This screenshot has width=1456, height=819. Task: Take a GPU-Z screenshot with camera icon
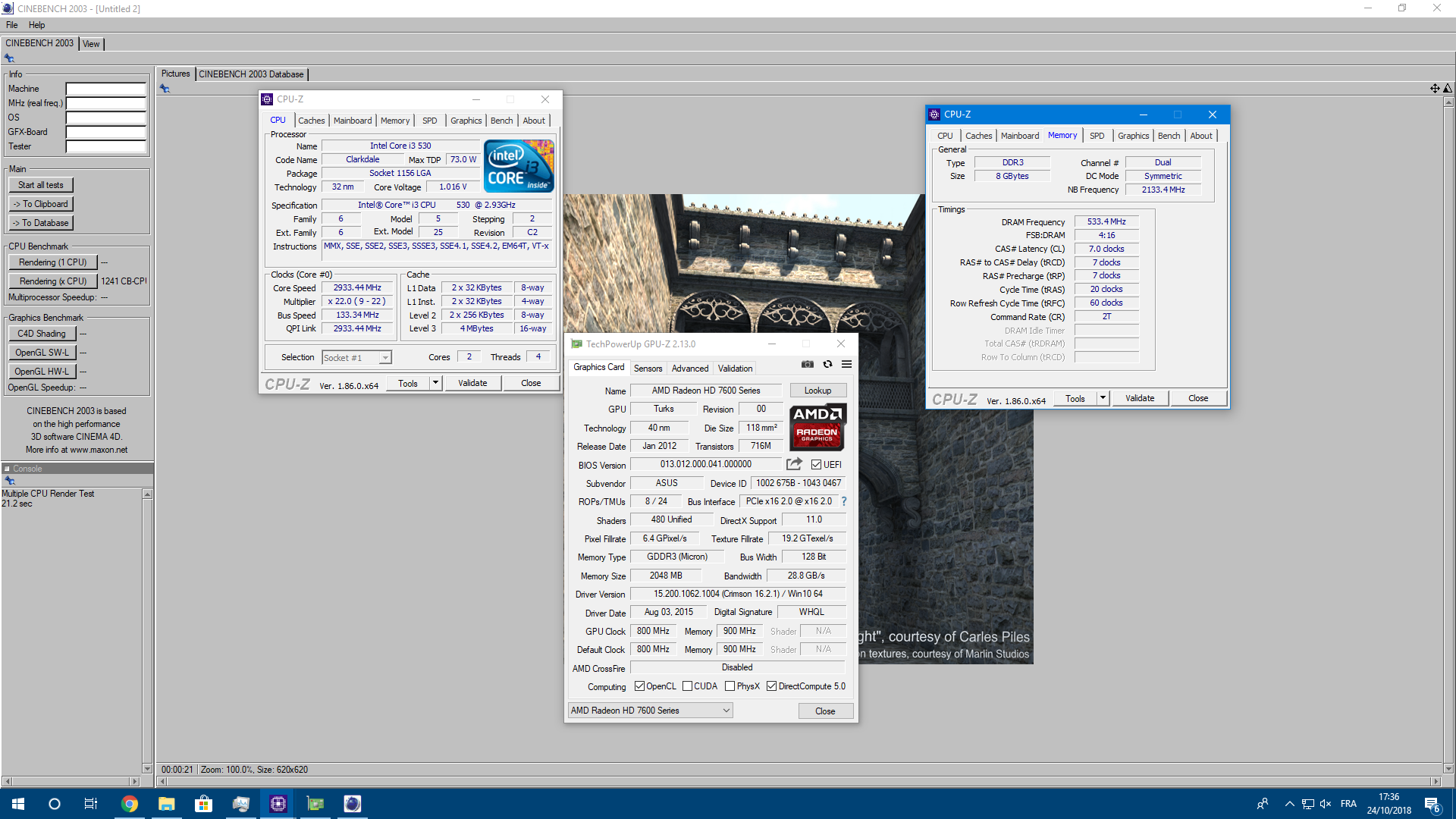pos(808,365)
